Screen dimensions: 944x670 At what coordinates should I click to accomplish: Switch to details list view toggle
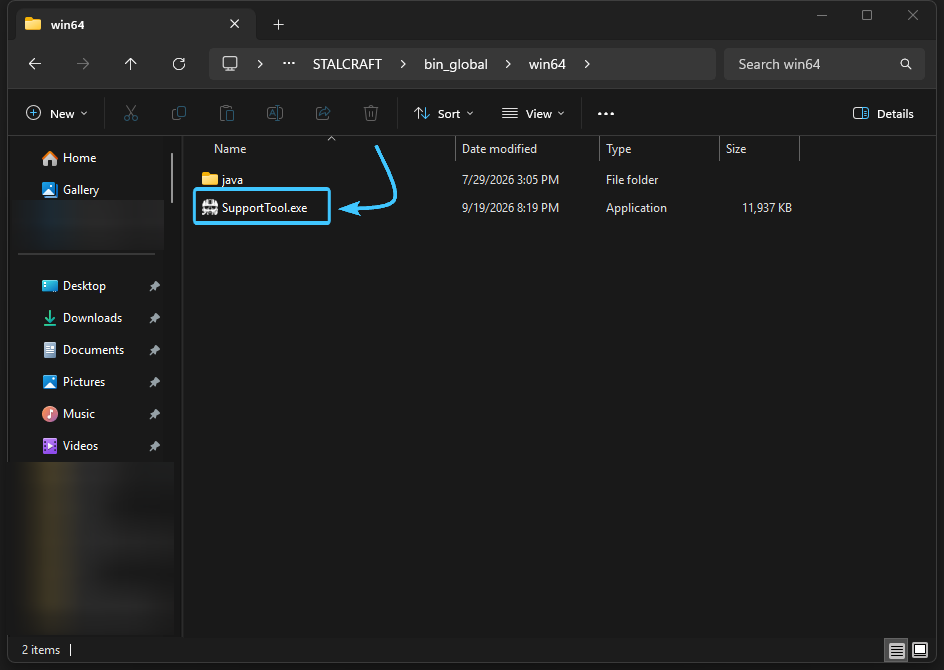click(896, 650)
